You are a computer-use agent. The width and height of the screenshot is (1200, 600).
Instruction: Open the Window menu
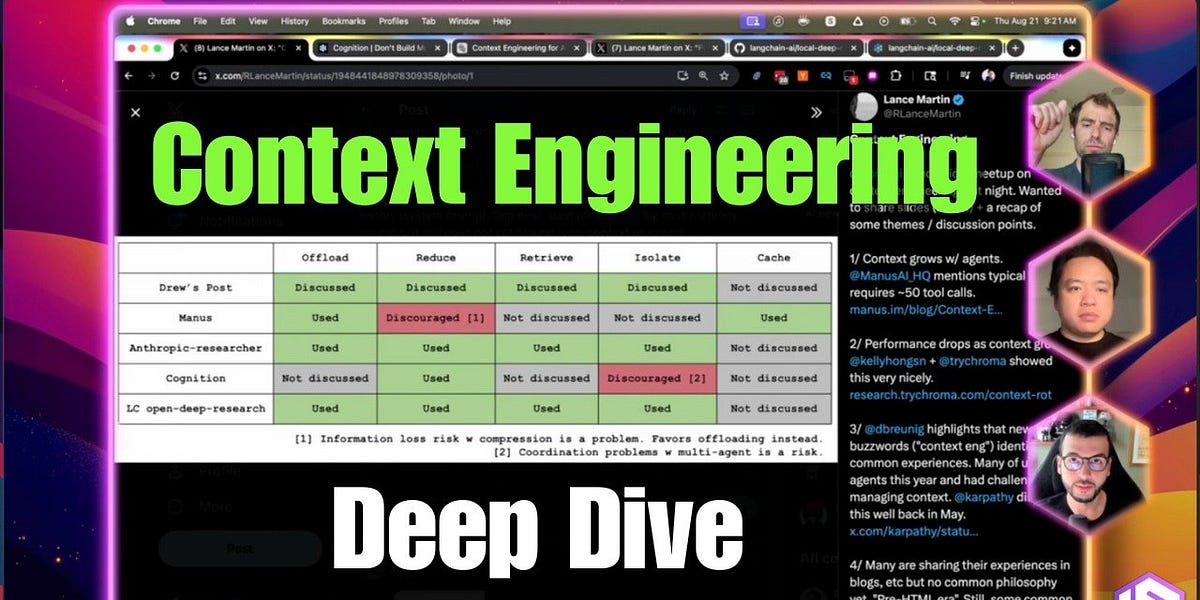point(464,20)
